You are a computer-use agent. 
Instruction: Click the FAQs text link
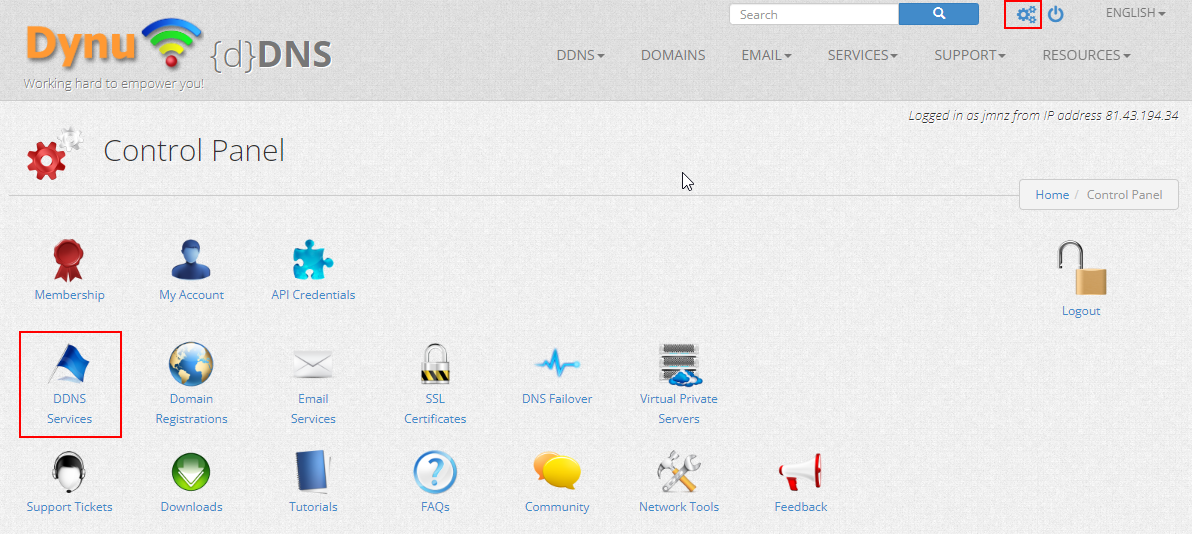(435, 507)
